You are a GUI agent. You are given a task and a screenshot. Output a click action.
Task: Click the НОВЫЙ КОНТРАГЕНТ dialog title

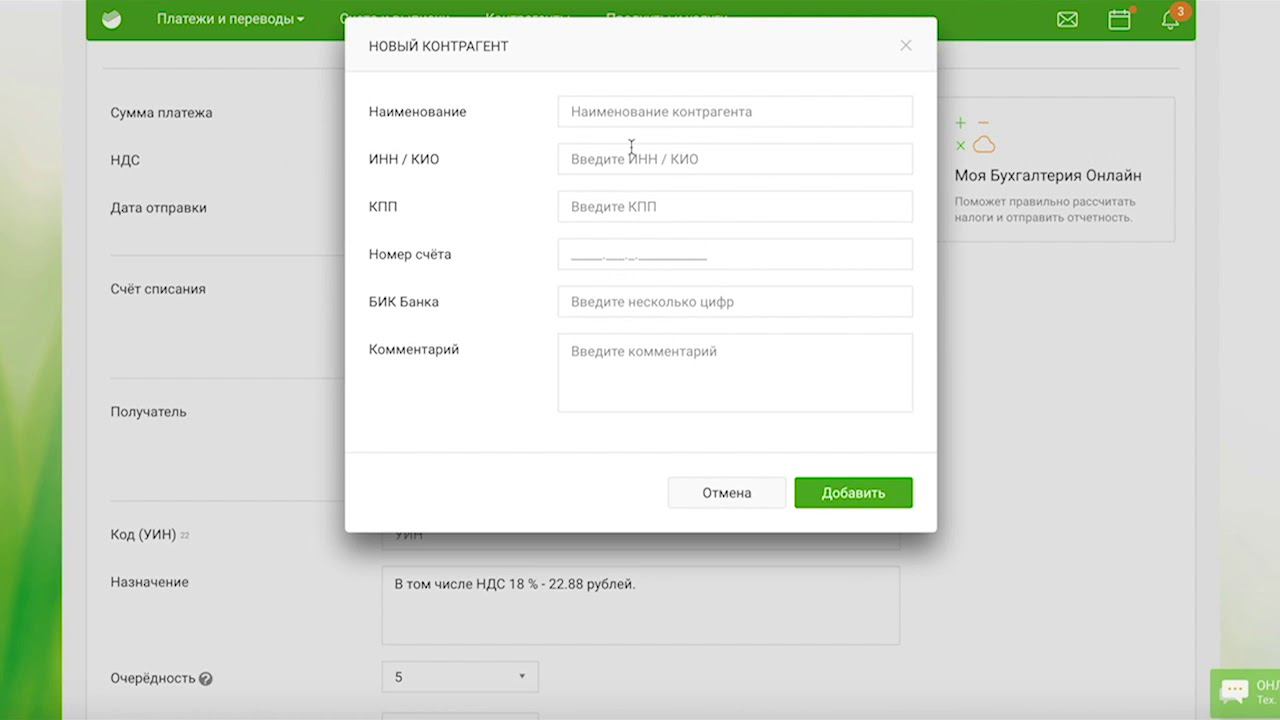[438, 46]
